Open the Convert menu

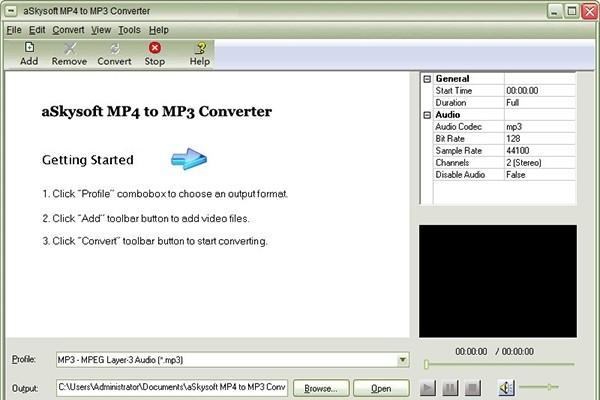click(68, 30)
